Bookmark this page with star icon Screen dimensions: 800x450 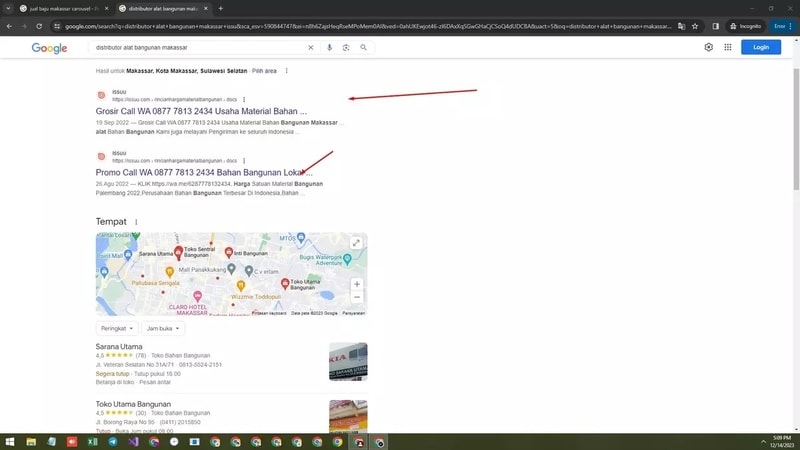click(x=695, y=26)
